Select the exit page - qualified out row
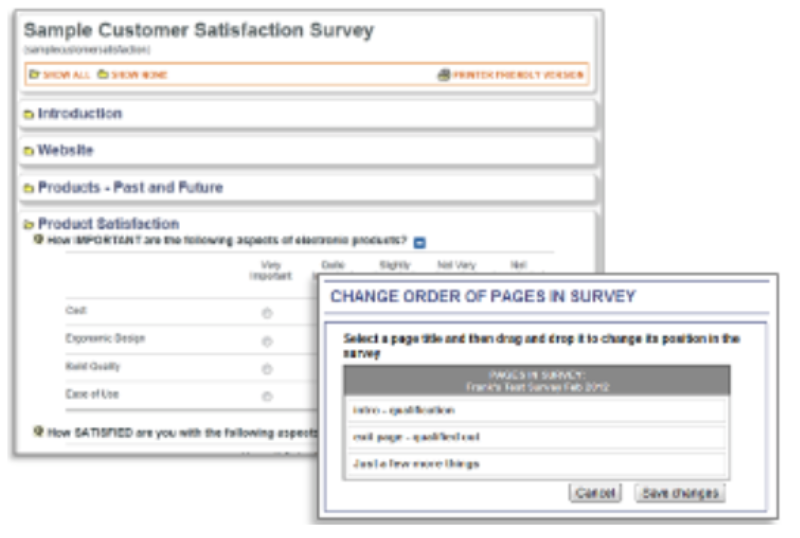Screen dimensions: 800x538 point(537,437)
